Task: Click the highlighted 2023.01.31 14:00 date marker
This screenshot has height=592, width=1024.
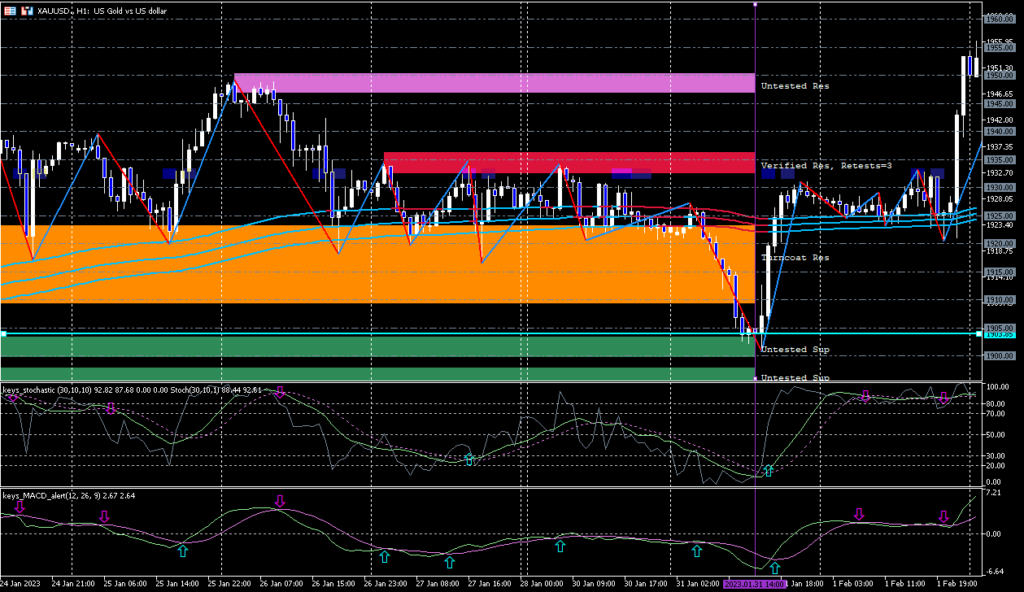Action: pyautogui.click(x=754, y=583)
